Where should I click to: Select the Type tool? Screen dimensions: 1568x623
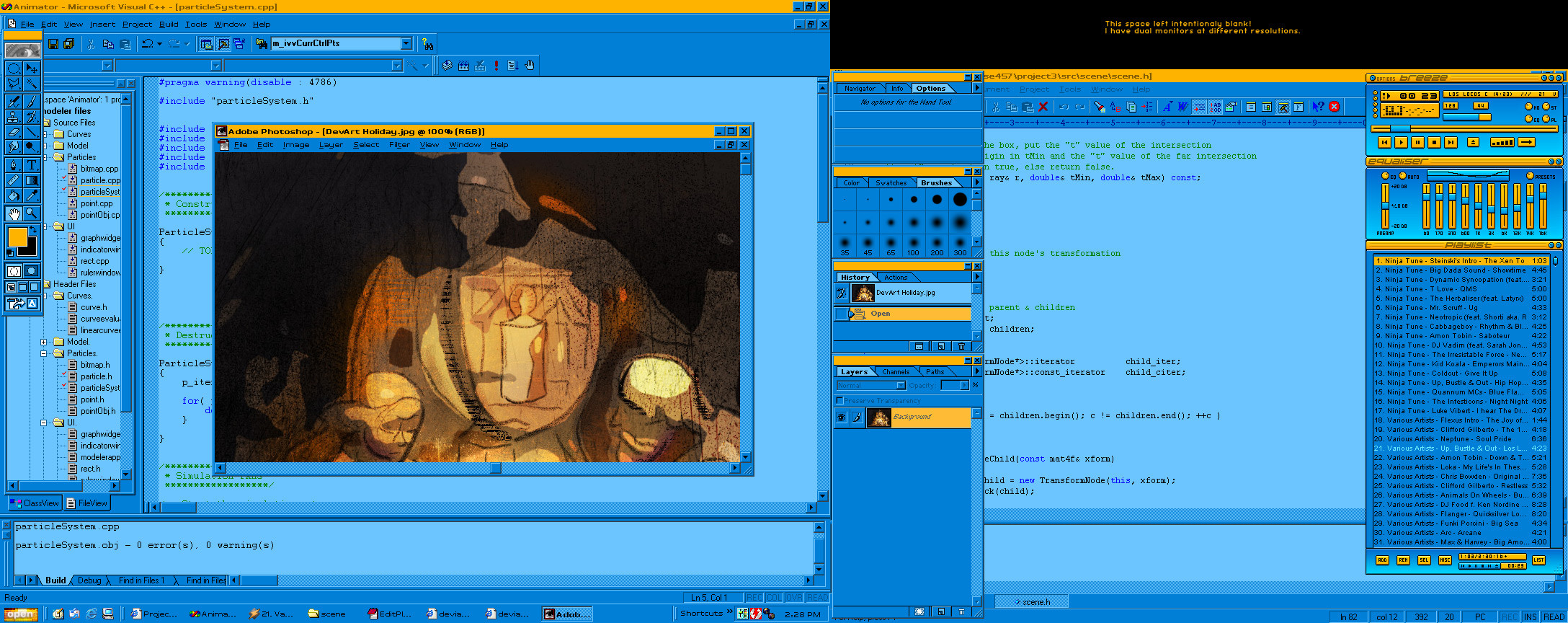[32, 164]
